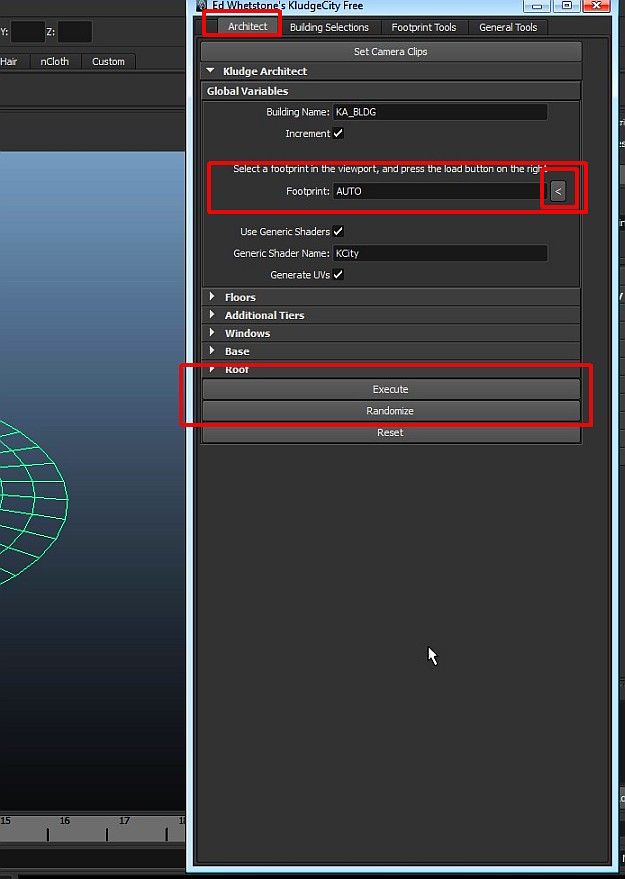625x879 pixels.
Task: Close the KludgeCity window
Action: click(596, 5)
